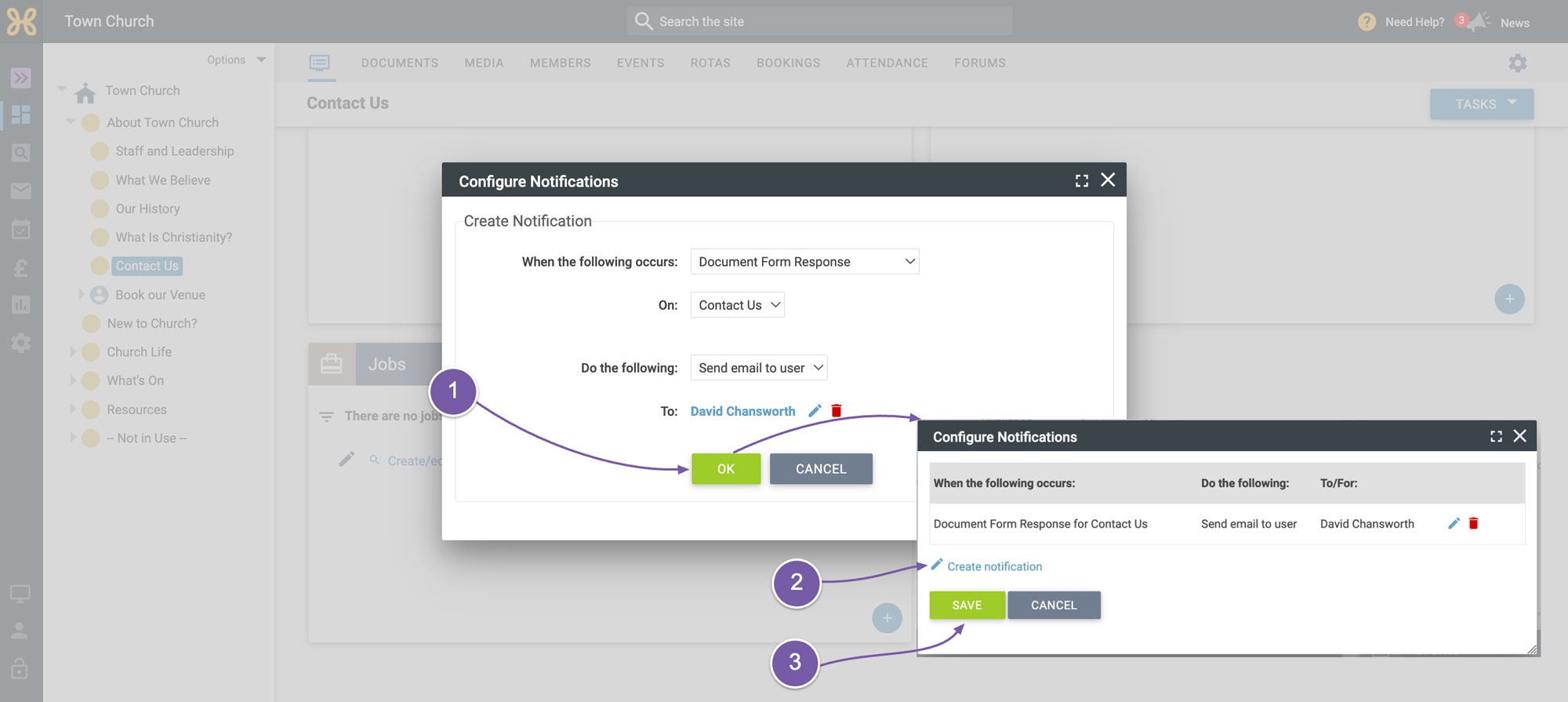Open News megaphone notifications icon
This screenshot has height=702, width=1568.
pyautogui.click(x=1477, y=22)
